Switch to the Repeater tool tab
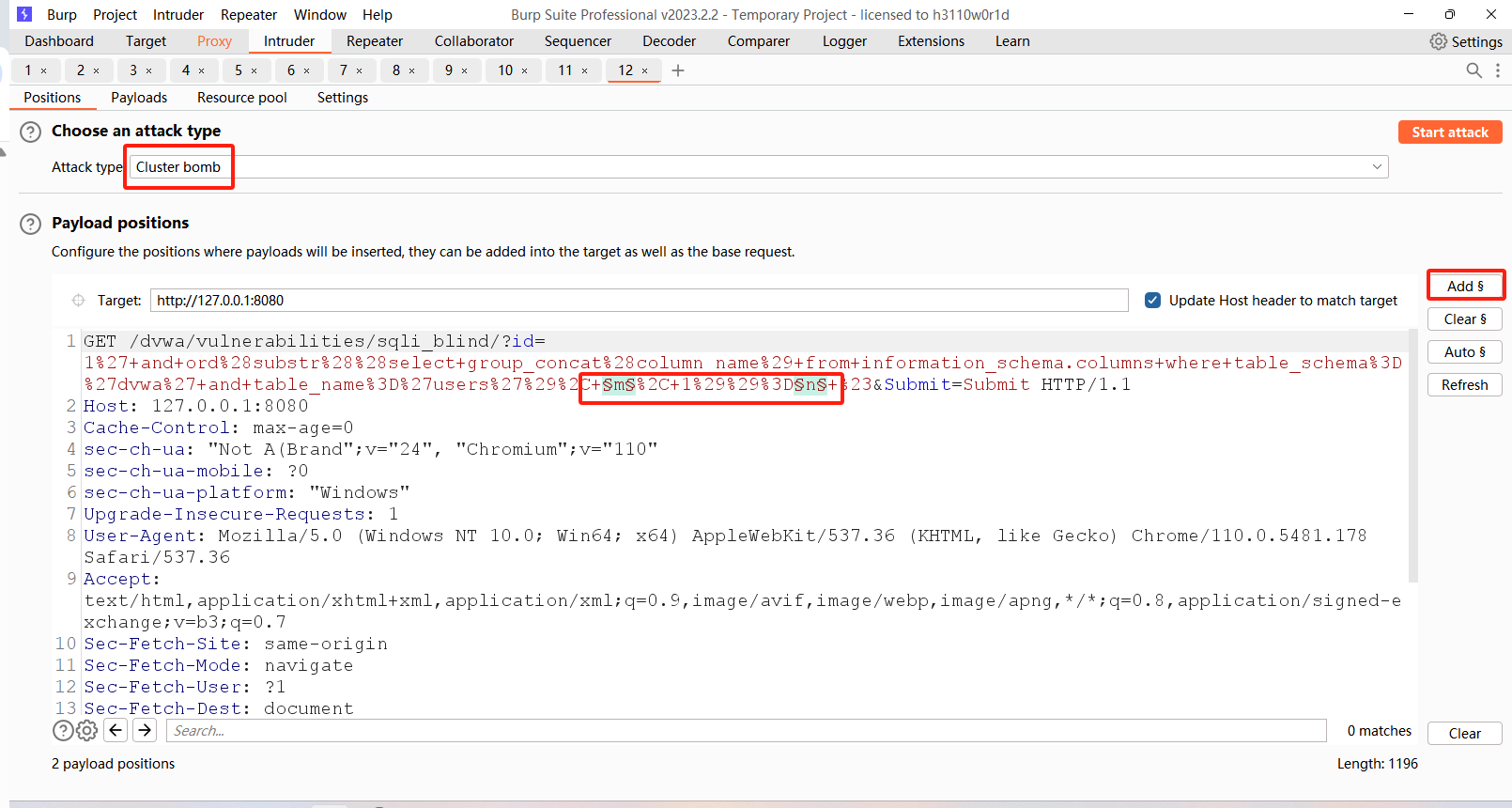1512x808 pixels. coord(375,41)
